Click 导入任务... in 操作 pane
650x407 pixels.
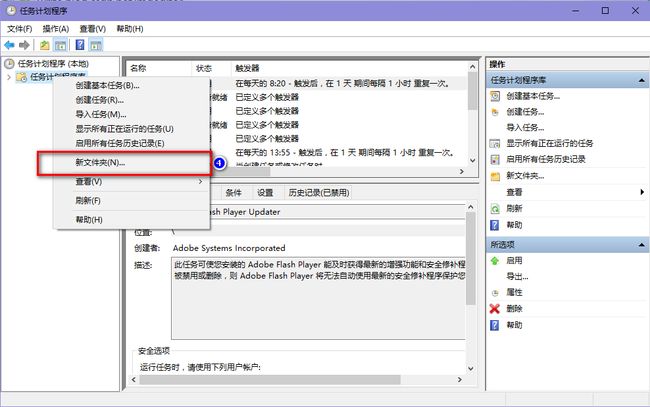[x=525, y=128]
